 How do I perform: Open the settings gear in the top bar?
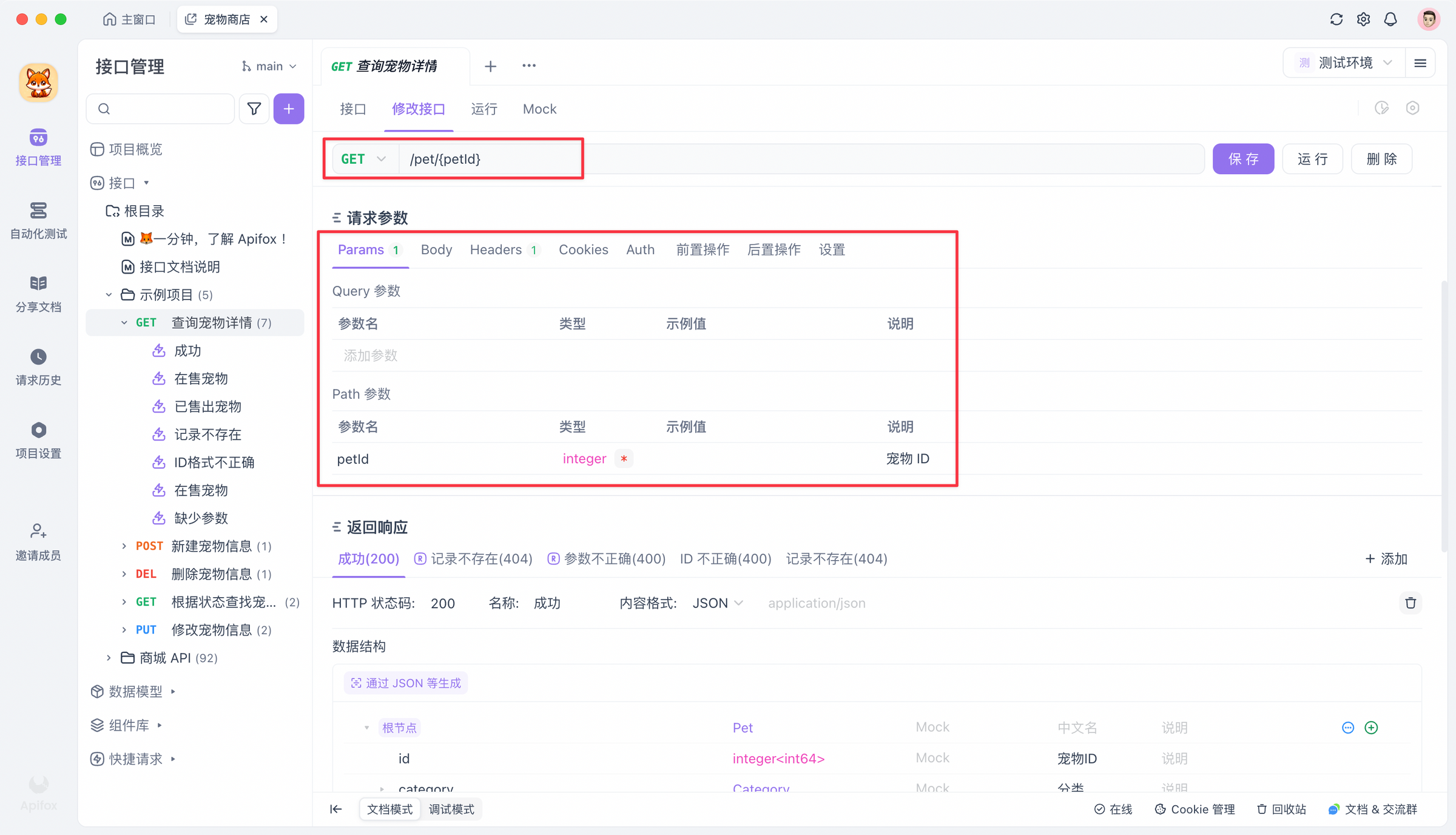1363,19
